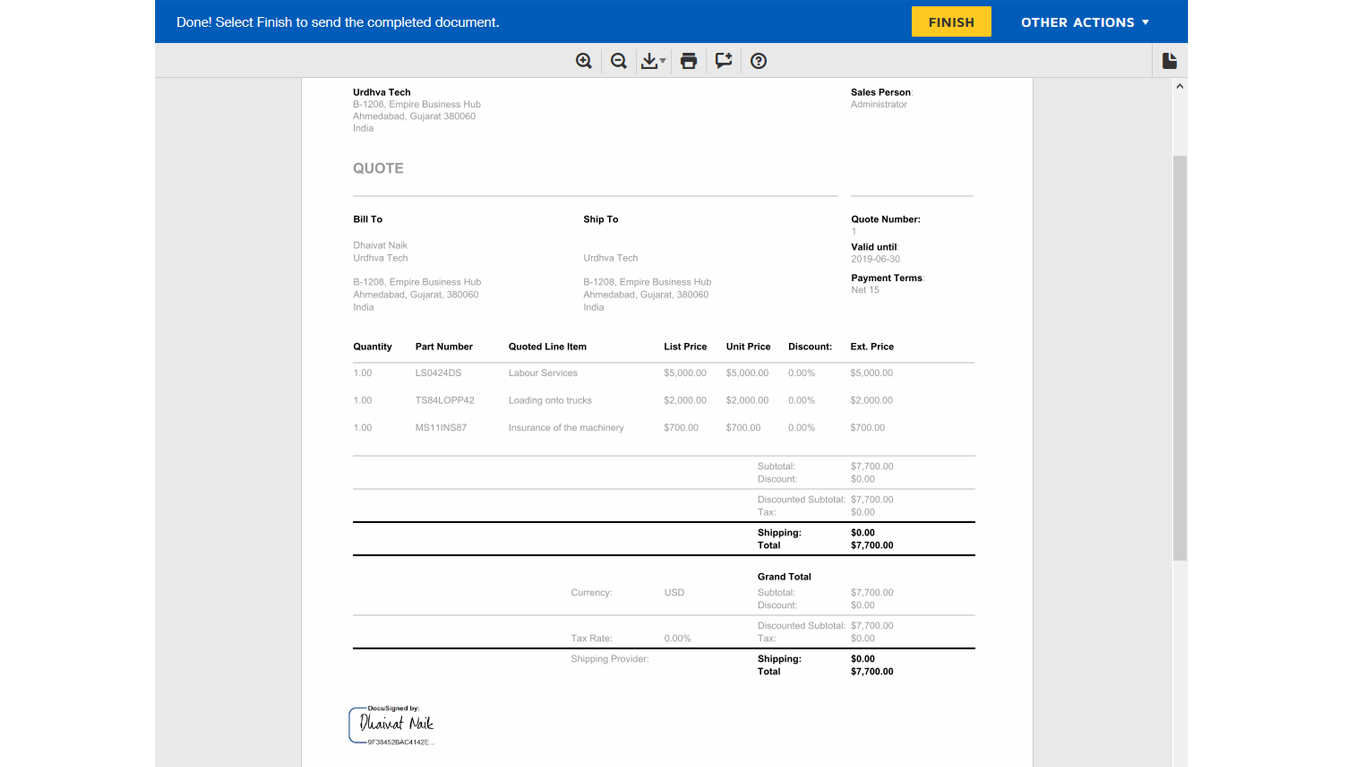Click the Currency label
1366x767 pixels.
point(591,592)
